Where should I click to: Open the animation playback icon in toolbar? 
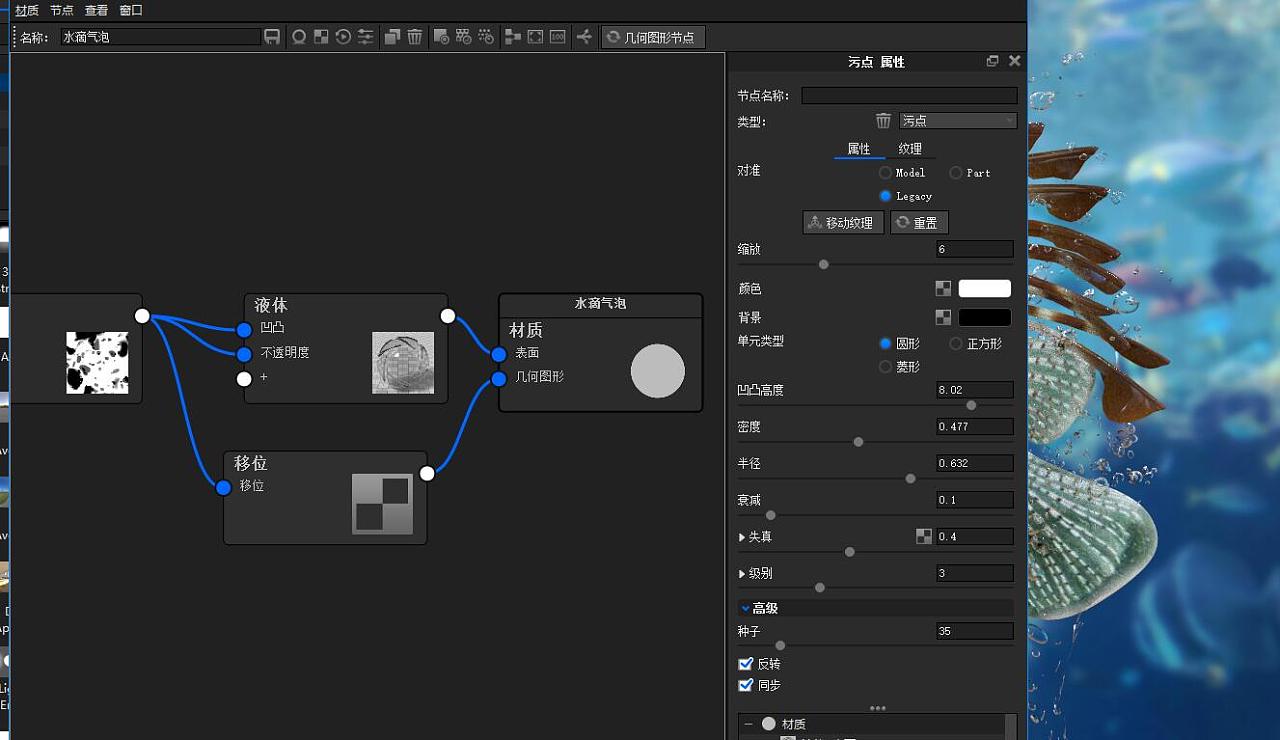344,37
